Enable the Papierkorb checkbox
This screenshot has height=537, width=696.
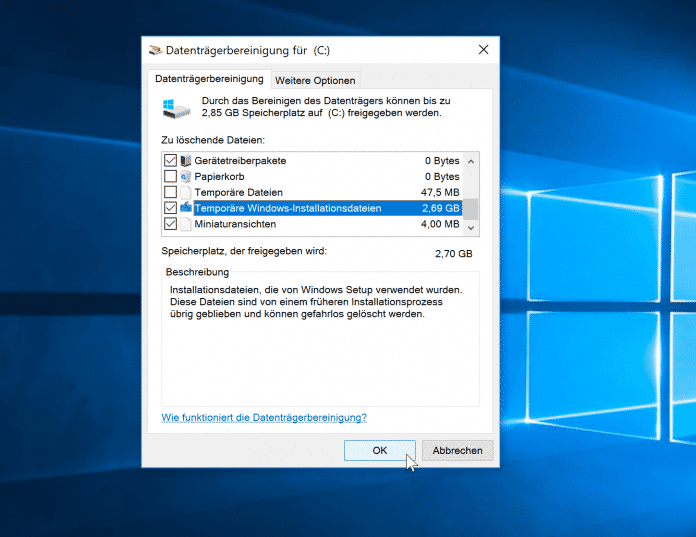(170, 176)
